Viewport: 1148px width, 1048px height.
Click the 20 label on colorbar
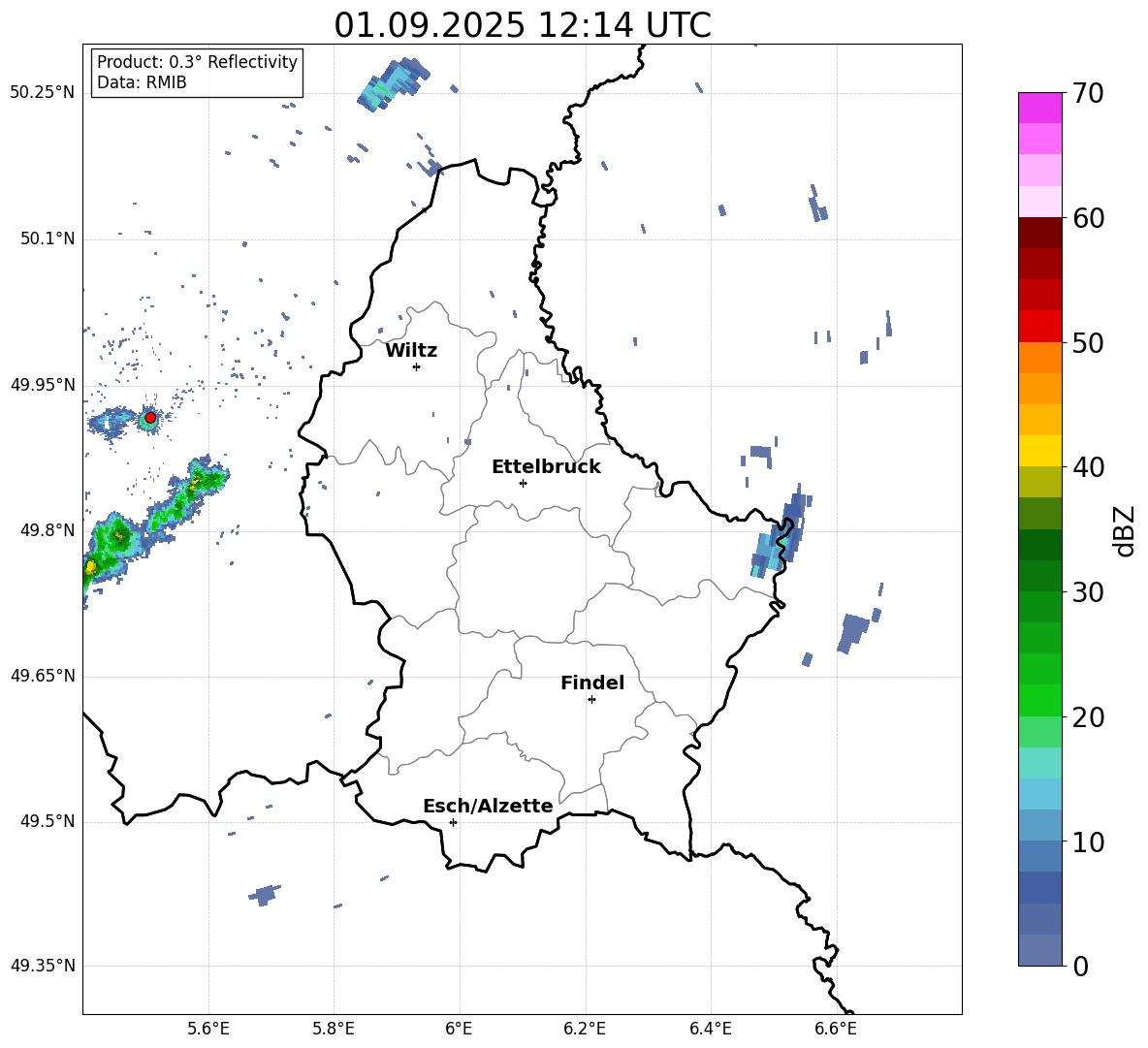tap(1088, 717)
